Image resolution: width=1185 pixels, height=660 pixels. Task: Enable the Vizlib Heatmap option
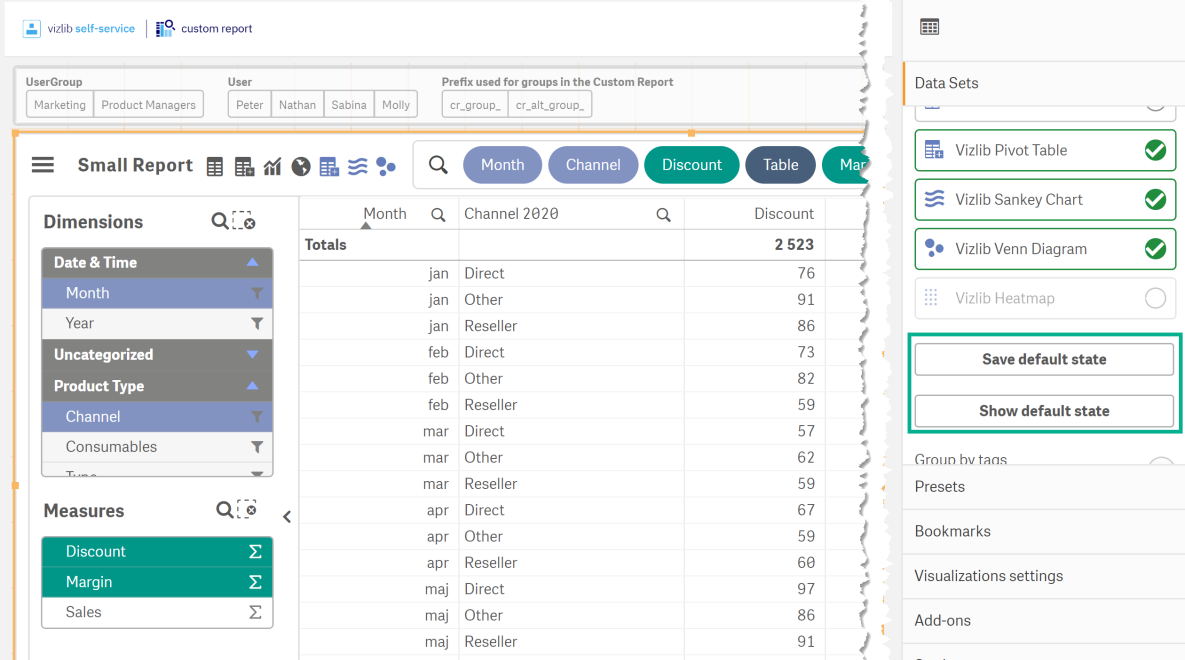[x=1155, y=298]
